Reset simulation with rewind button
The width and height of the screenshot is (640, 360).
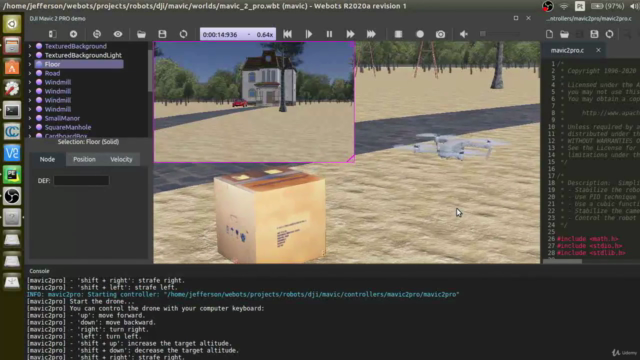287,34
